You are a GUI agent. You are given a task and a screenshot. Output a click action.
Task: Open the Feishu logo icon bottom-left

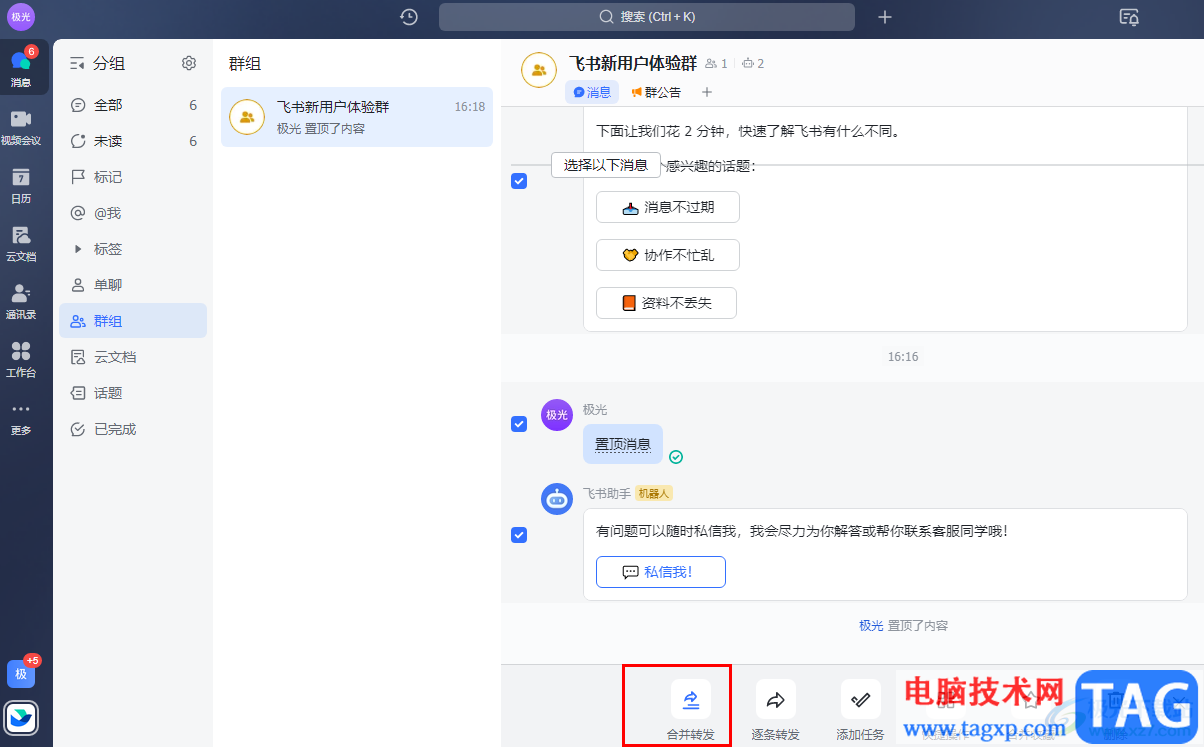[x=21, y=717]
